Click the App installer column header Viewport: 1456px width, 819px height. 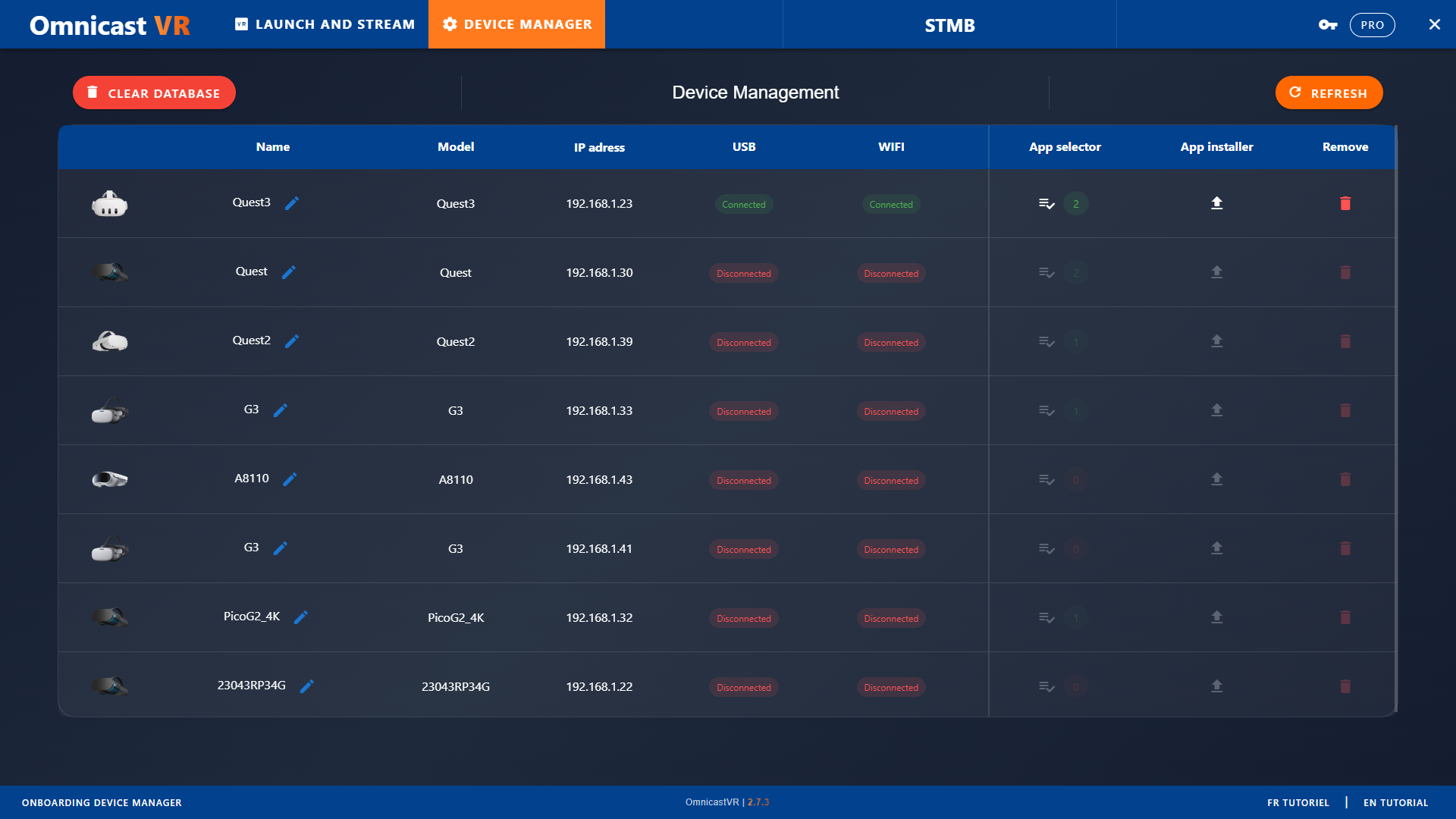pos(1216,147)
